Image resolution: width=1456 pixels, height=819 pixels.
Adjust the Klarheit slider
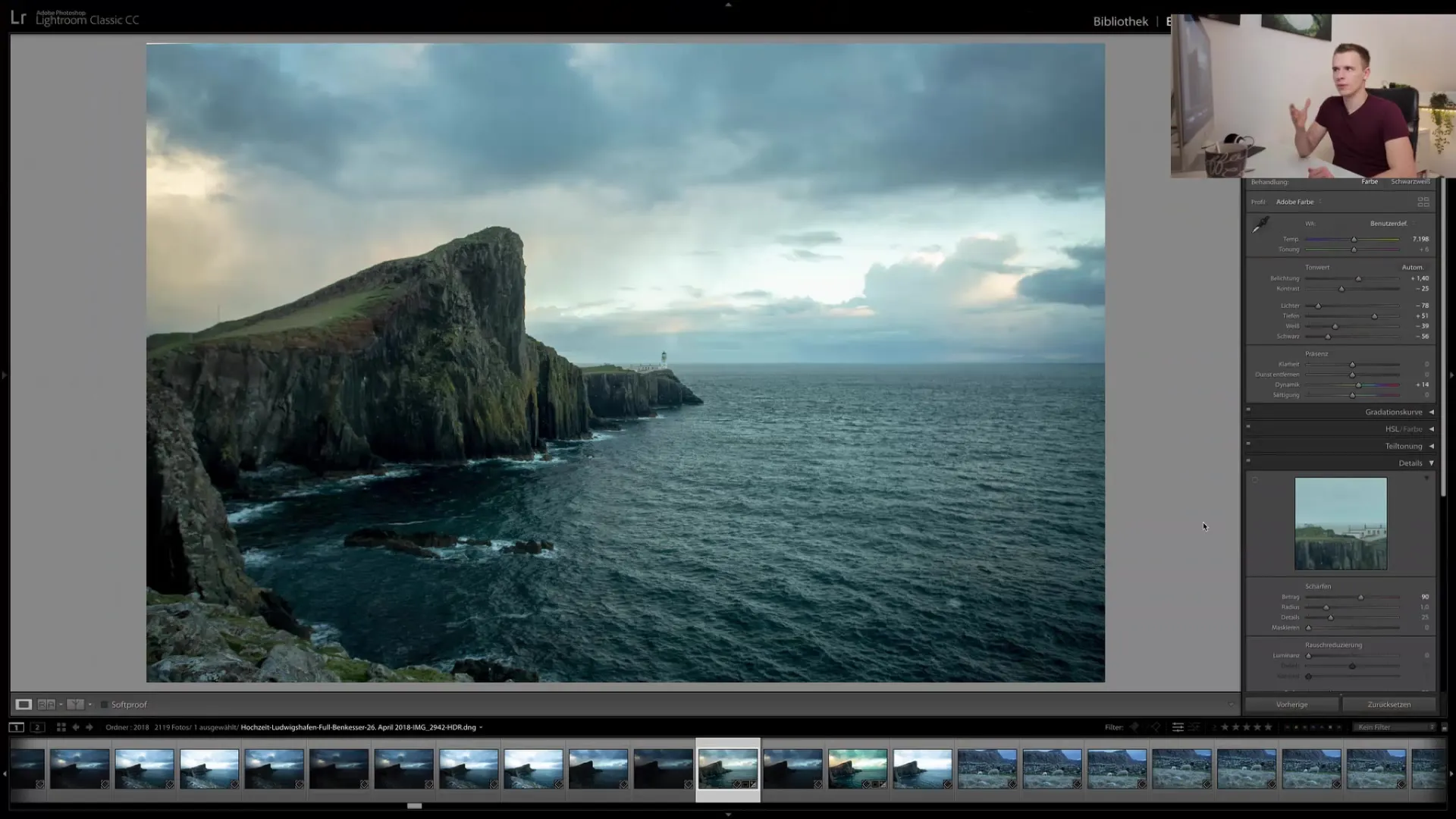(x=1353, y=365)
